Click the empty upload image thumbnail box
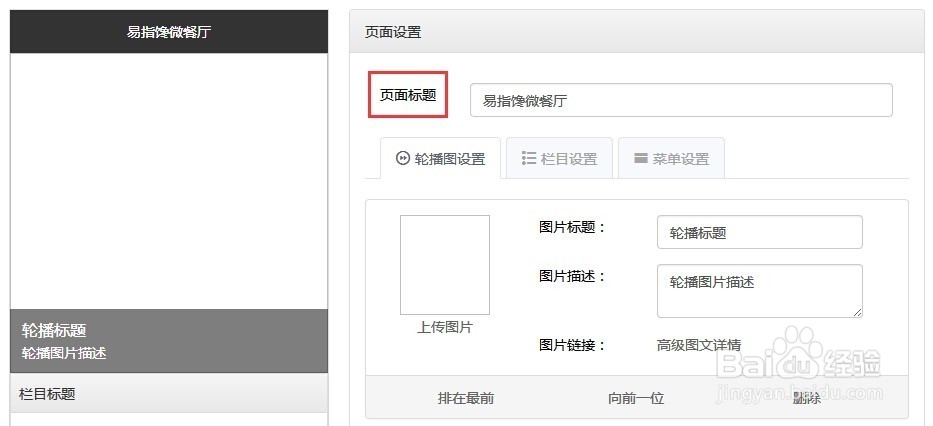The width and height of the screenshot is (933, 426). [x=445, y=265]
